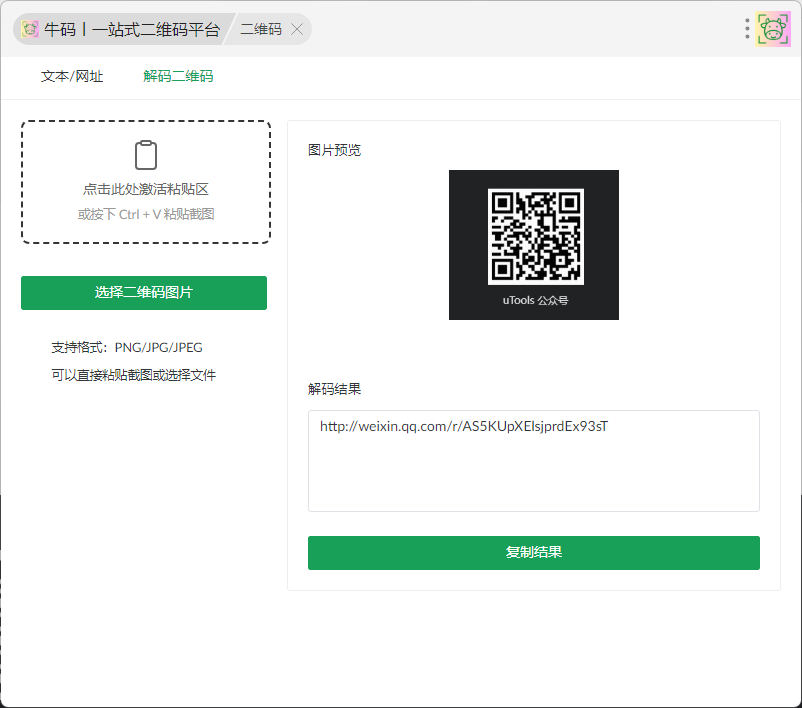
Task: Click the 或按下 Ctrl + V 粘贴截图 hint
Action: click(146, 214)
